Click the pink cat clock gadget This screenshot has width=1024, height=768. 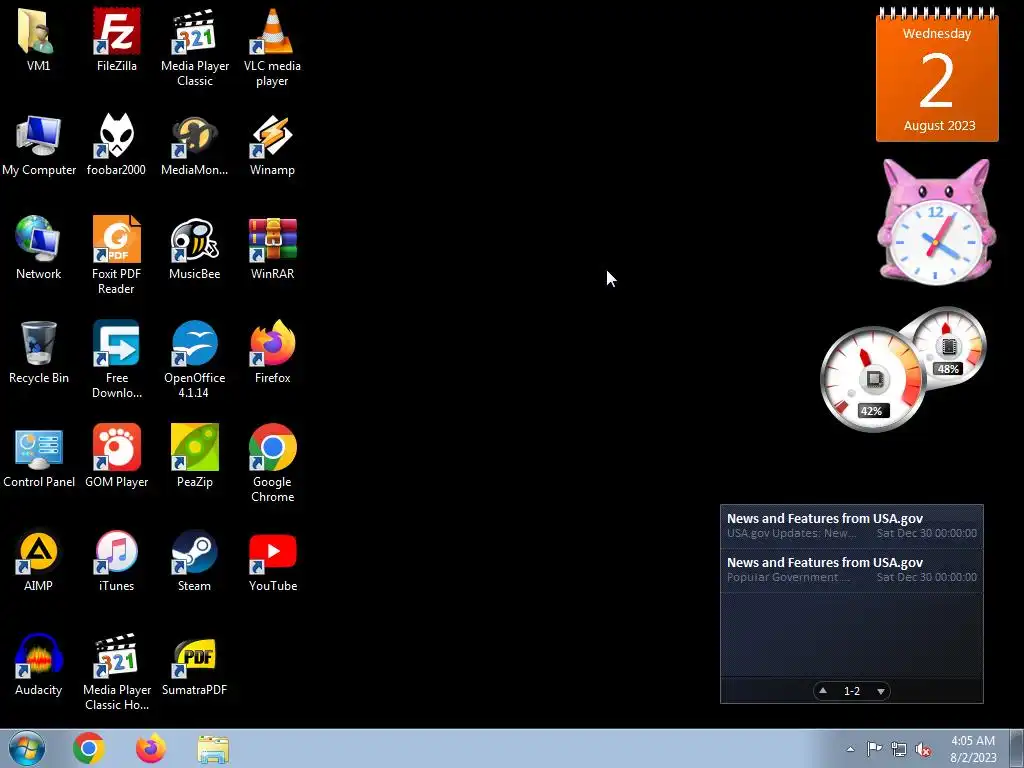click(x=936, y=222)
